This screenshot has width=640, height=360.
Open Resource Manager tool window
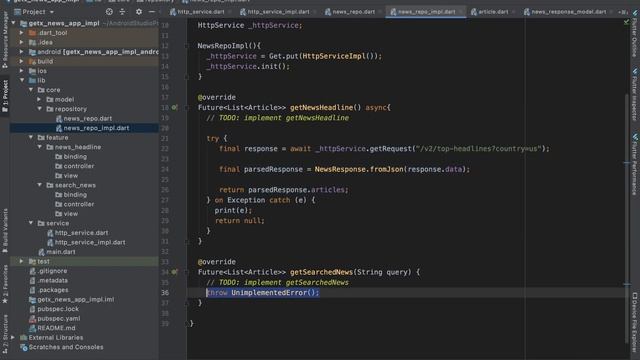pos(5,40)
